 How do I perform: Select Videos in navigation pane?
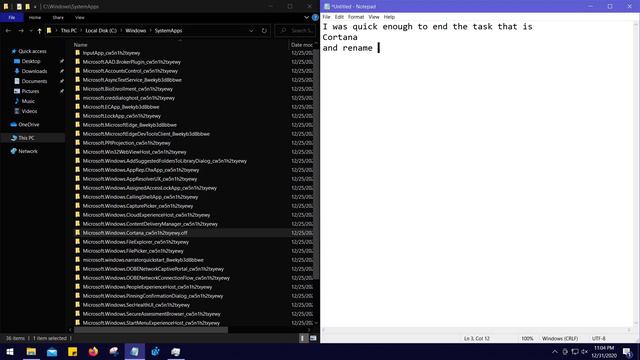[x=29, y=111]
